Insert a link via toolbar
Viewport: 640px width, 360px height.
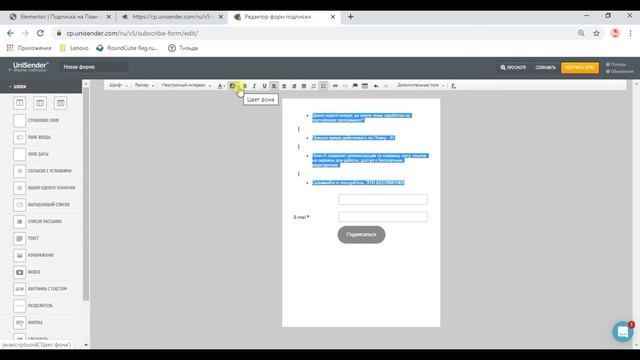[x=335, y=86]
